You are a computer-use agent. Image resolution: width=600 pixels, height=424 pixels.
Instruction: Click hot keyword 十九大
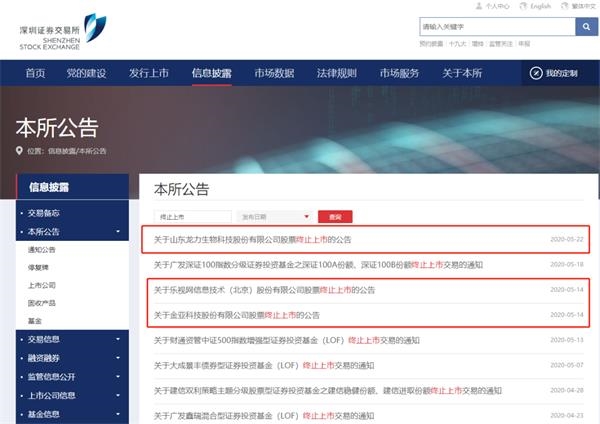[x=457, y=44]
